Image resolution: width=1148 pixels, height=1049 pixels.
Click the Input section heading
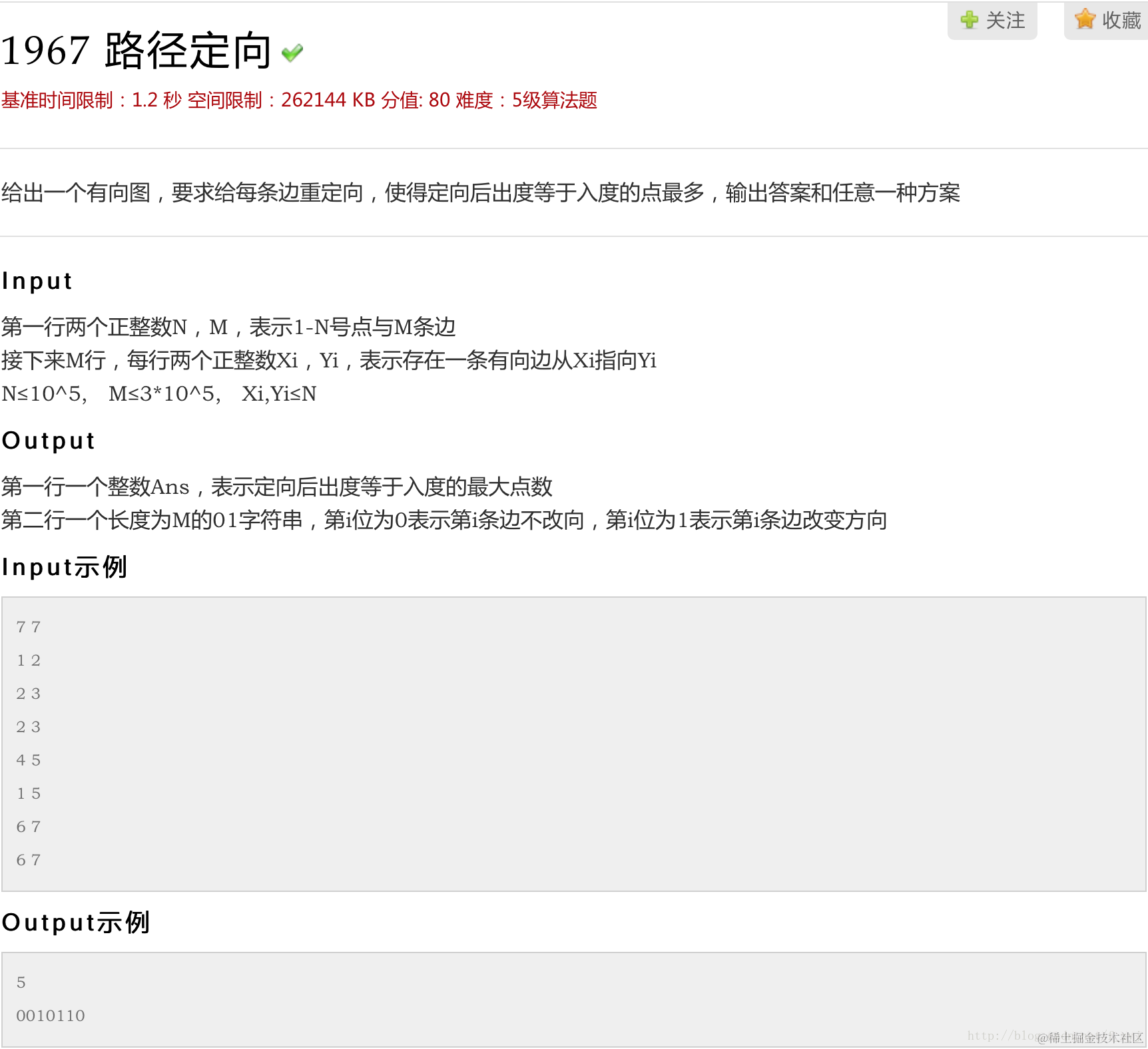coord(37,281)
